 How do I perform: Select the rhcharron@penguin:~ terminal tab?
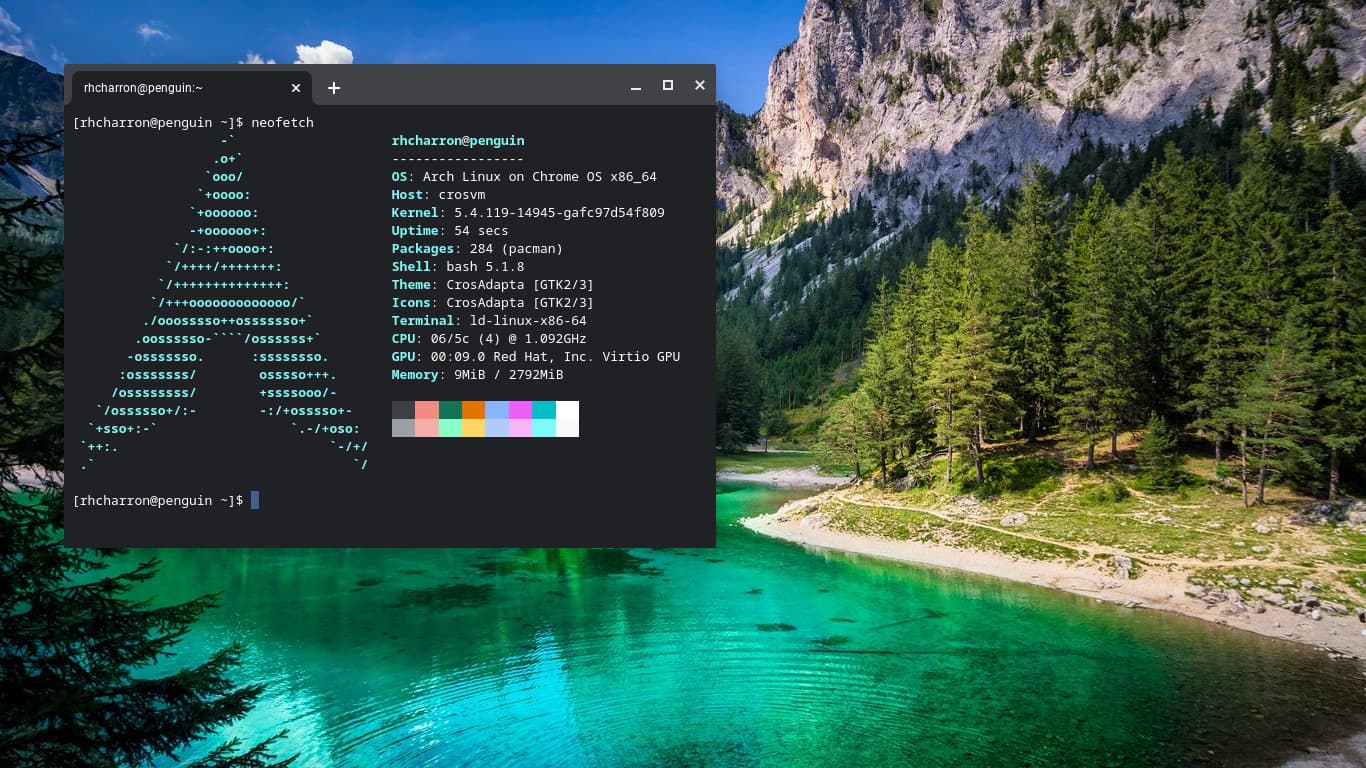190,87
